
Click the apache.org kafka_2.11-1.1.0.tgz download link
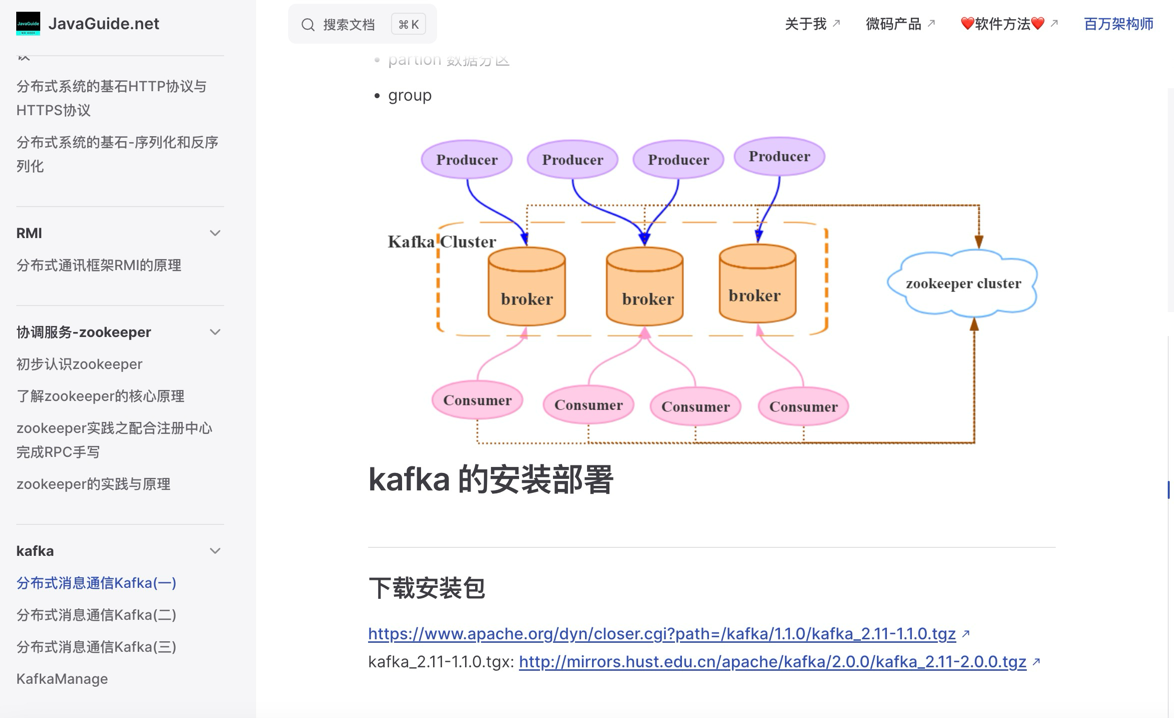tap(662, 633)
